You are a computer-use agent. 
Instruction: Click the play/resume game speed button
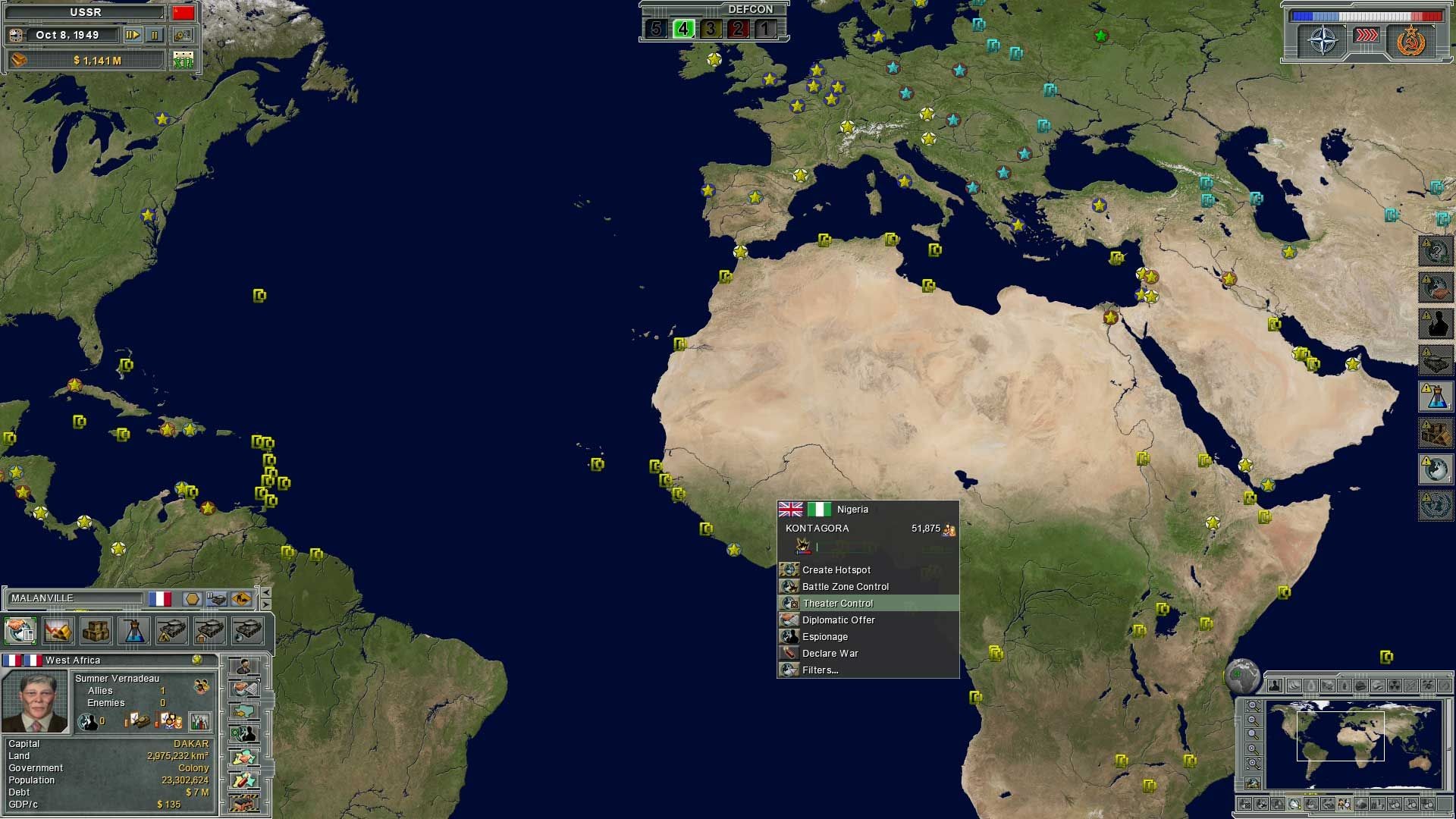(x=133, y=35)
